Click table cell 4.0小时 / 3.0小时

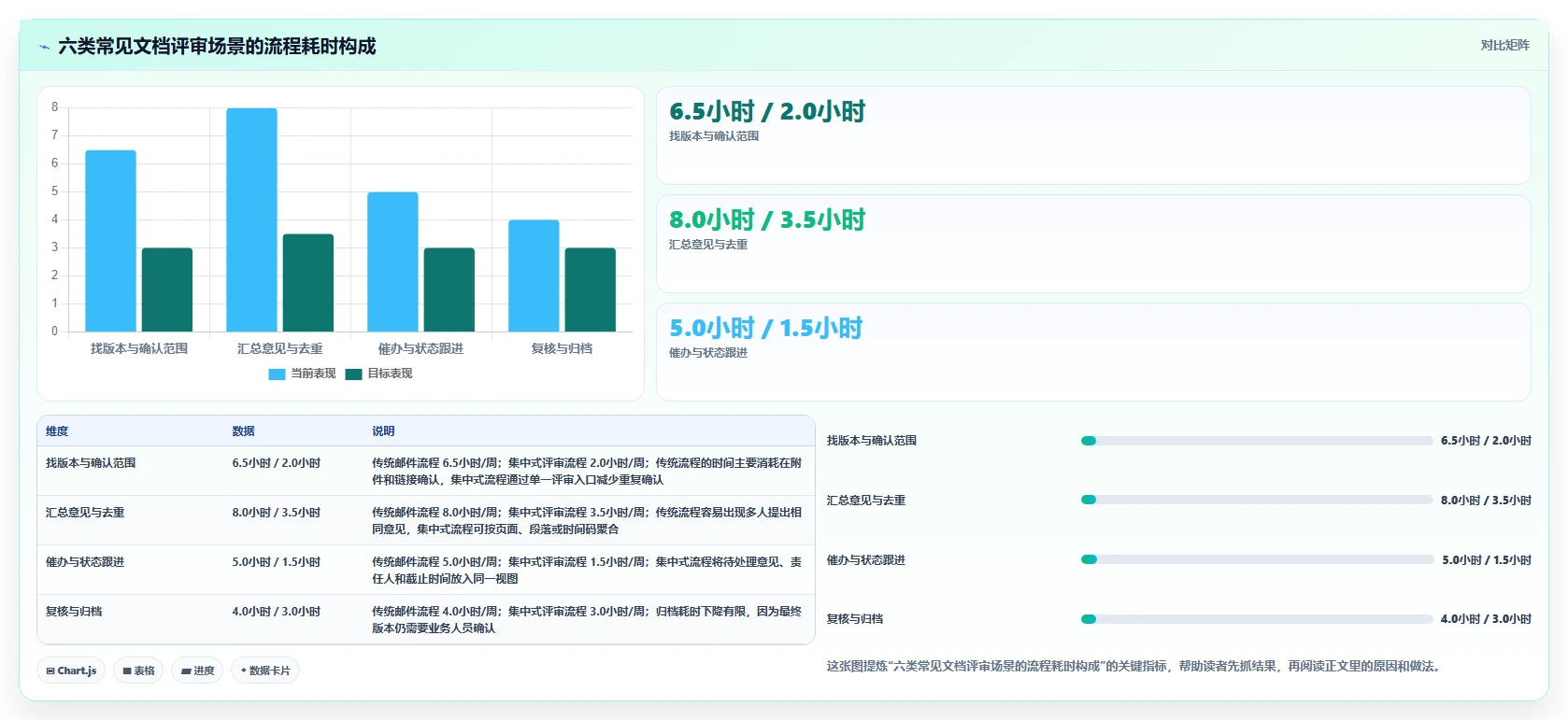277,612
